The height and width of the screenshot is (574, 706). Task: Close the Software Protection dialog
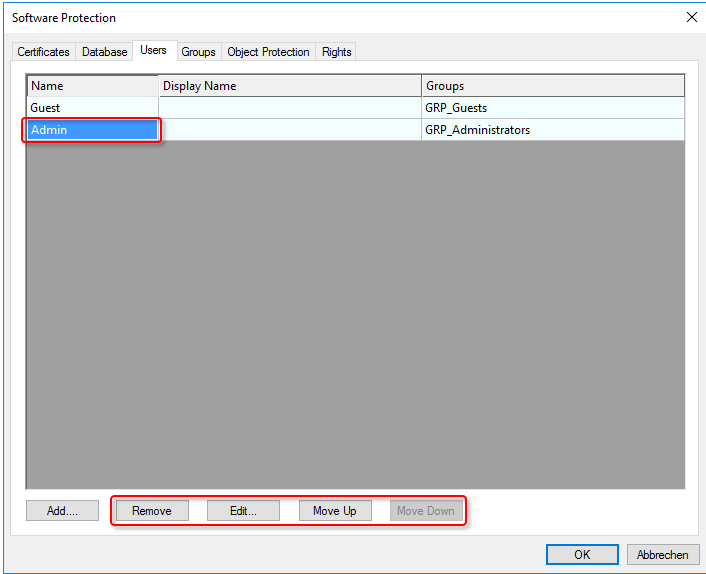692,17
